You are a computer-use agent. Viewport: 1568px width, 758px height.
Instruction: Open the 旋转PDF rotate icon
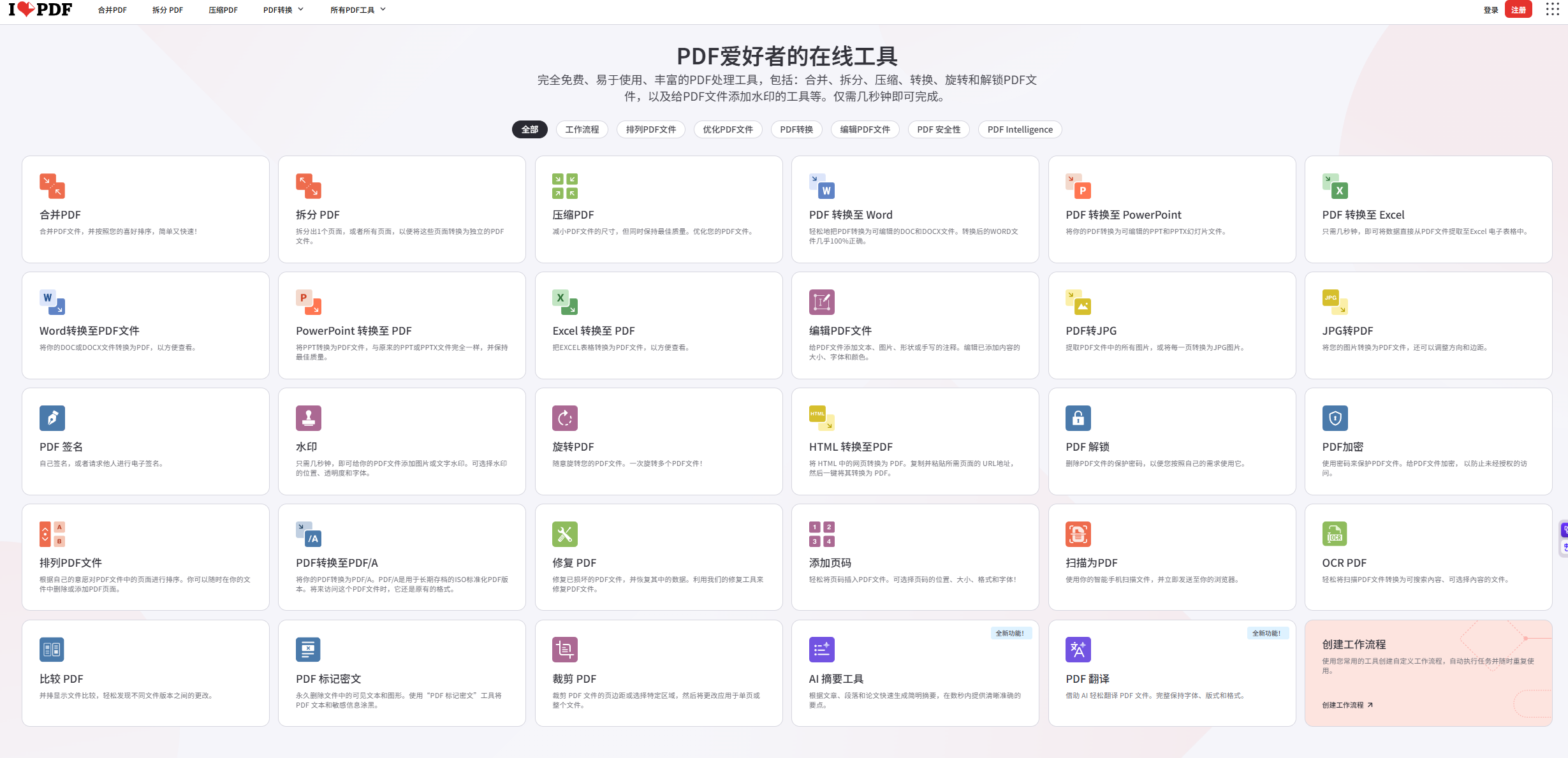[x=565, y=418]
